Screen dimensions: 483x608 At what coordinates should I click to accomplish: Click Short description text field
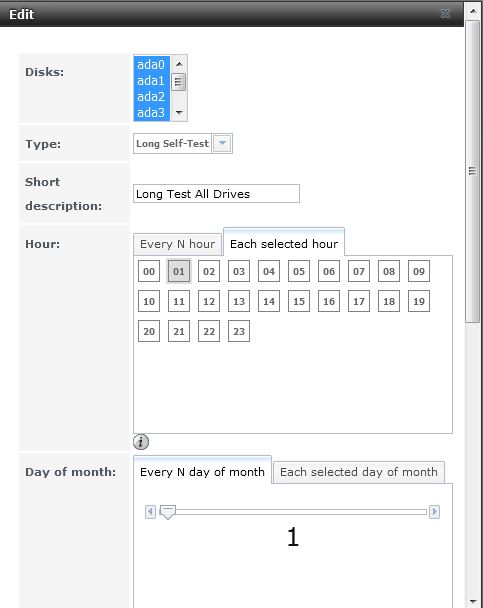(x=216, y=193)
